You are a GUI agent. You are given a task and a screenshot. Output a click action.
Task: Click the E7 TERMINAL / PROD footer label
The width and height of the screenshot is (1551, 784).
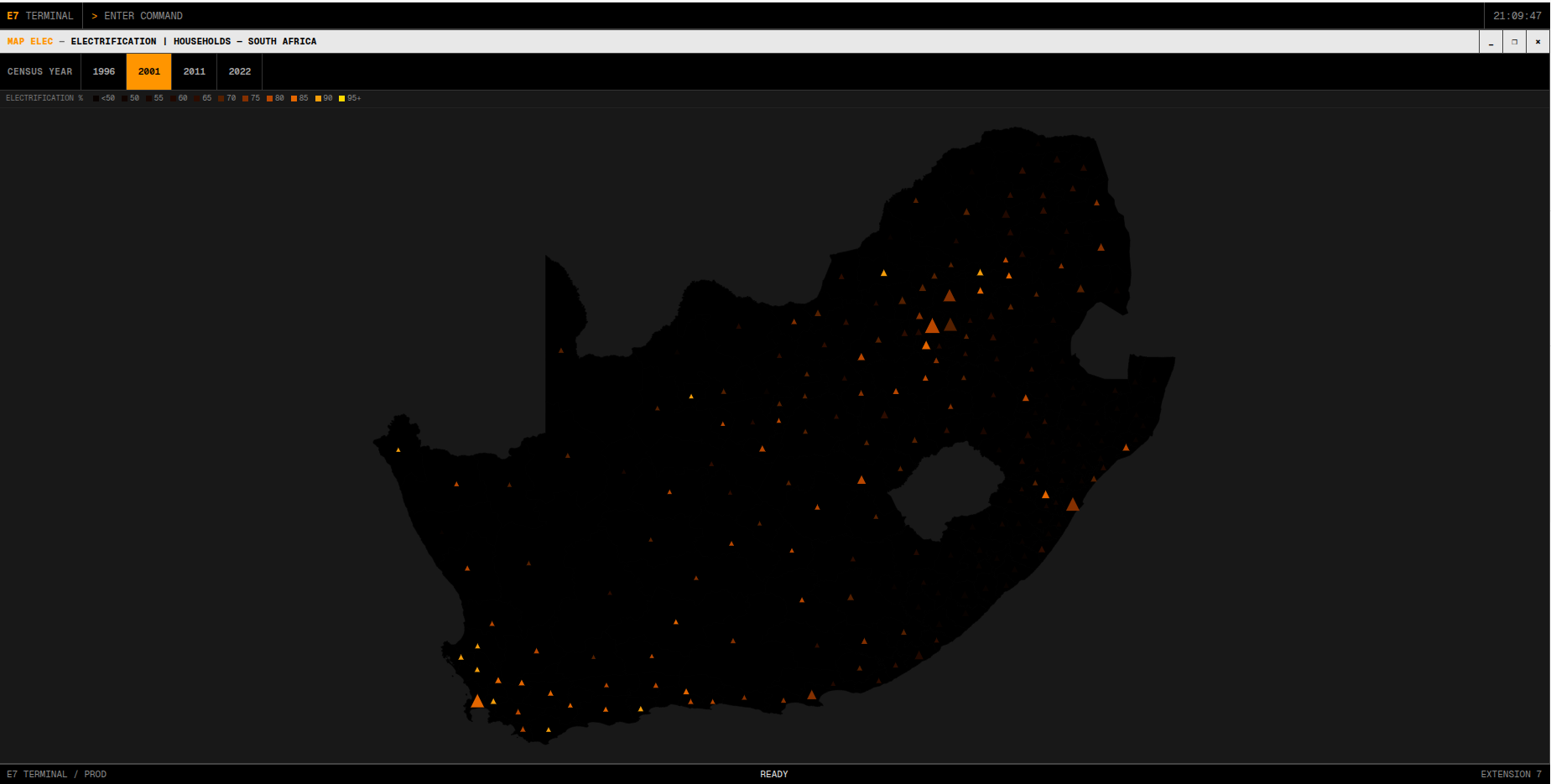pyautogui.click(x=57, y=775)
